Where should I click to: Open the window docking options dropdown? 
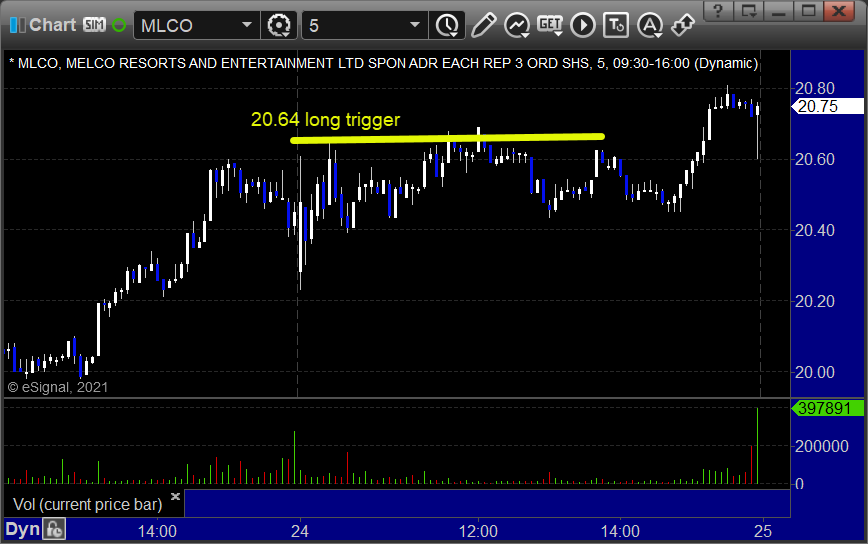(748, 11)
